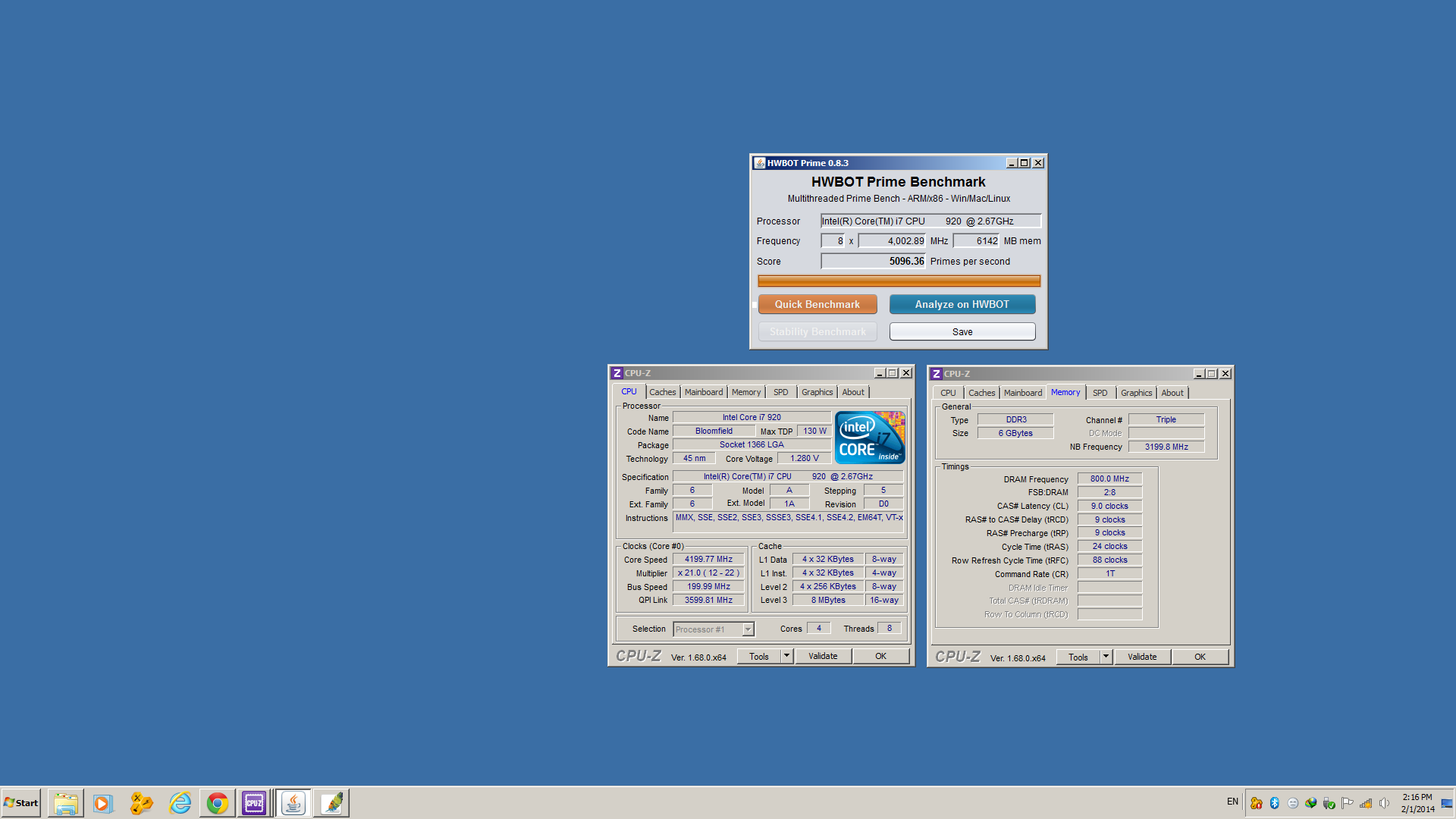1456x819 pixels.
Task: Launch Windows Media Player from taskbar
Action: 103,803
